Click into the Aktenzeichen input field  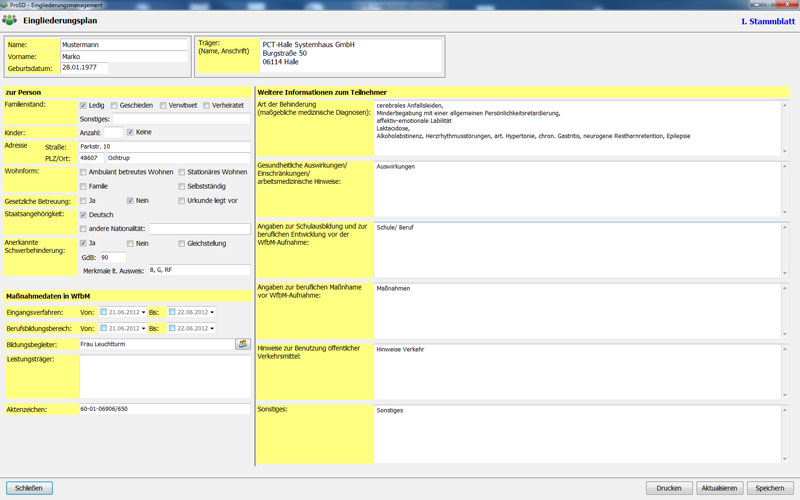(164, 409)
